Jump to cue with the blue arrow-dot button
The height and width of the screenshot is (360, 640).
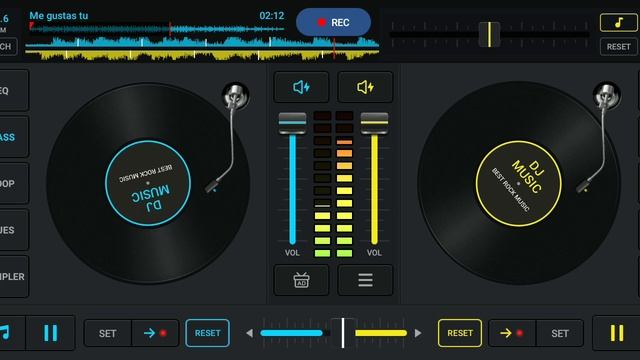(155, 333)
